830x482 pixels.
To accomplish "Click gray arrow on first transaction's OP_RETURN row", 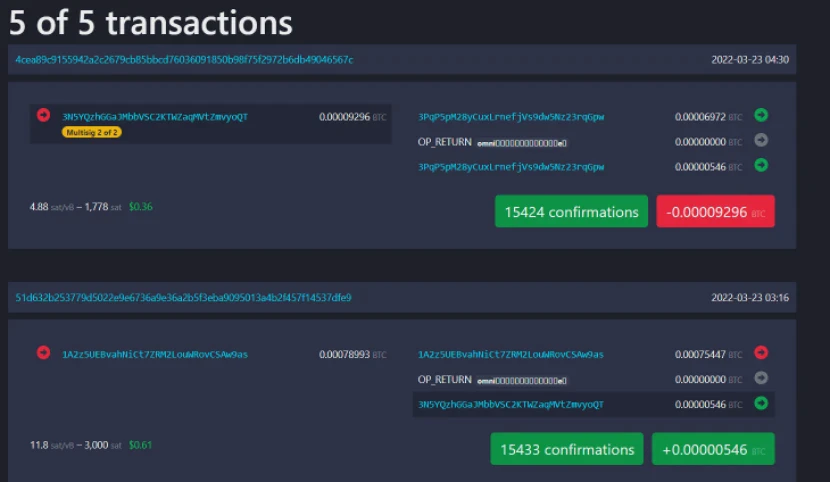I will (761, 141).
